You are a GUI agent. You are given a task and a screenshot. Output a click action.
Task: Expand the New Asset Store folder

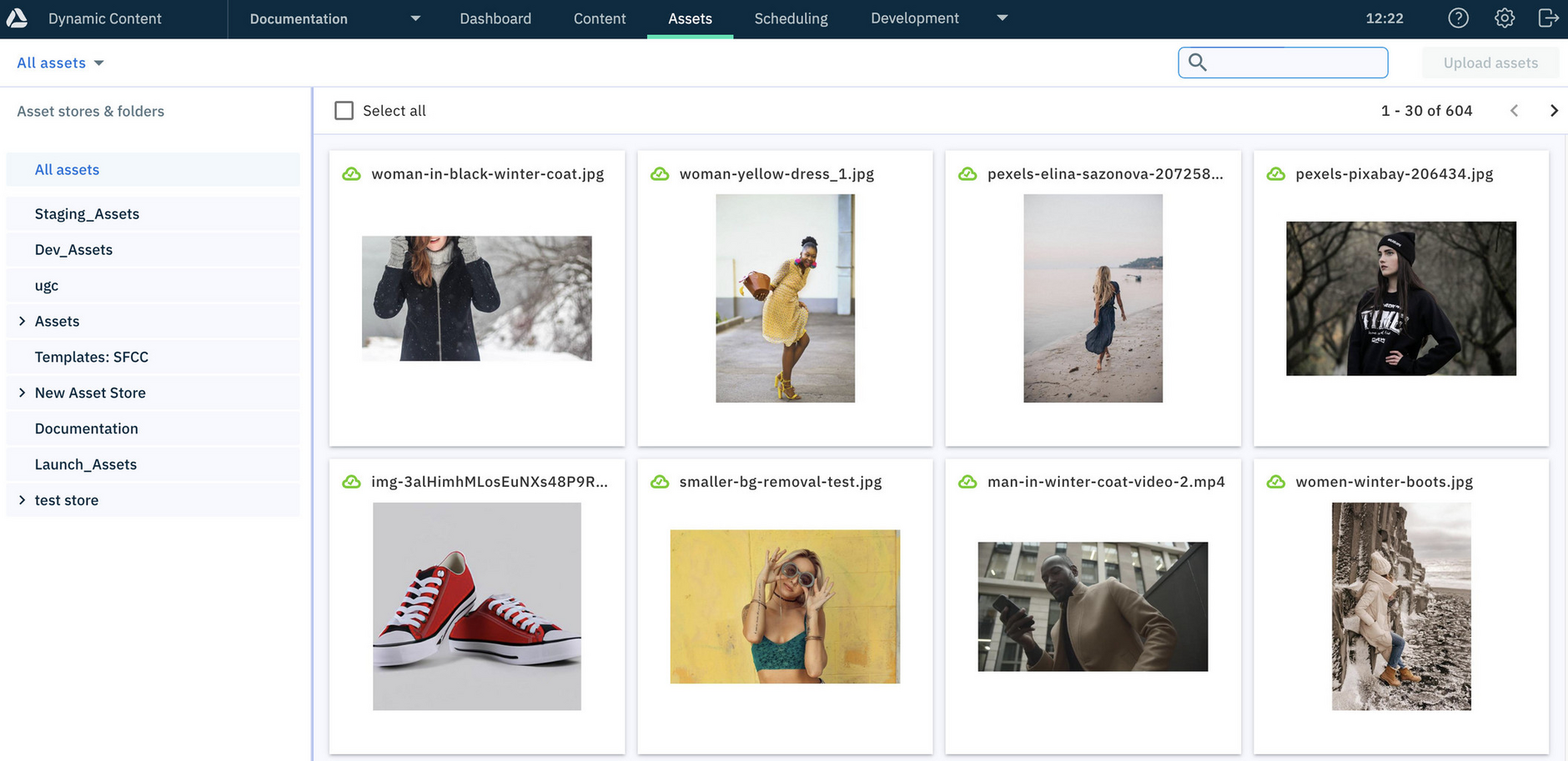[22, 393]
